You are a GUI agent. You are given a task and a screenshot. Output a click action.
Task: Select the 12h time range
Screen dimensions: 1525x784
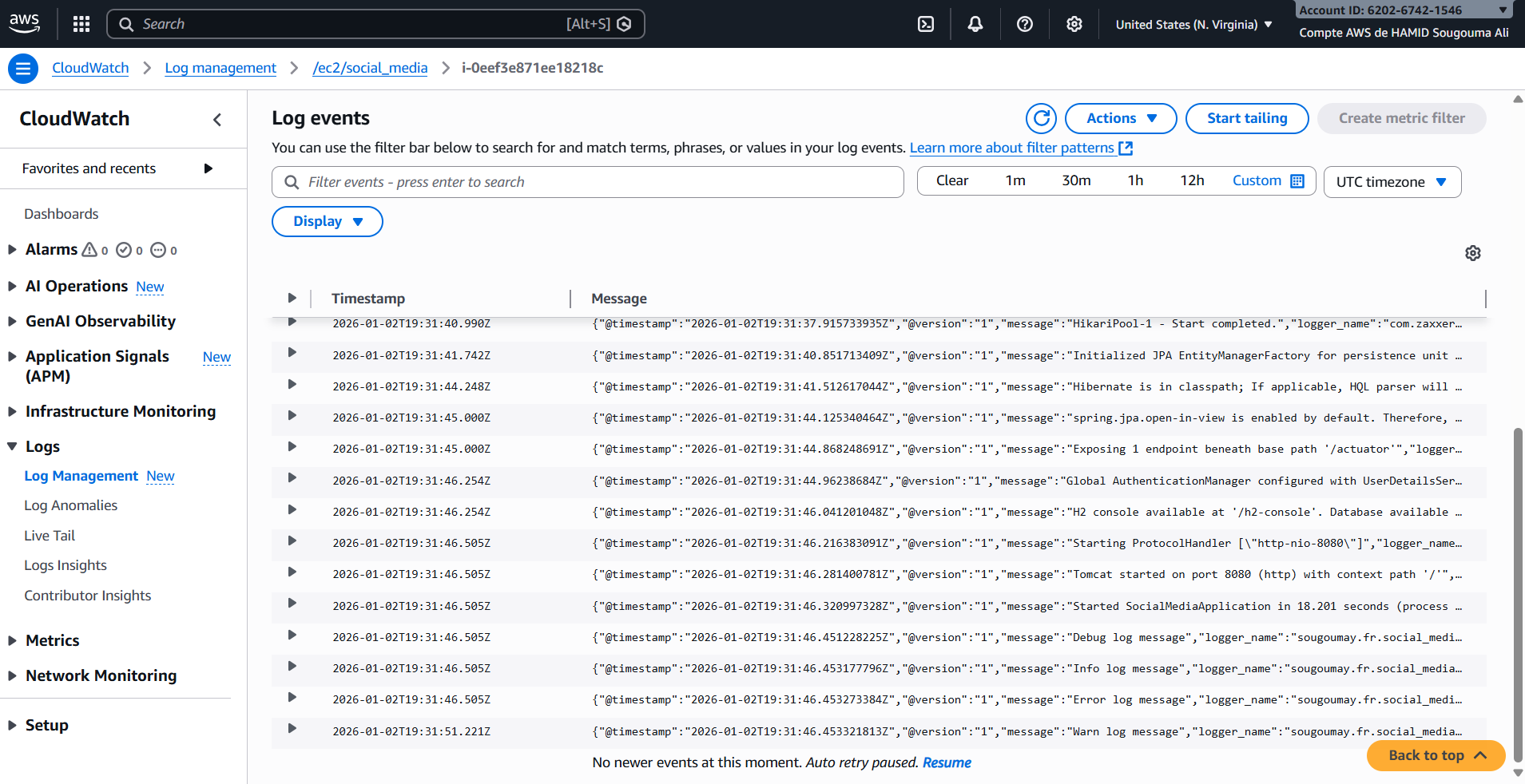click(1192, 180)
